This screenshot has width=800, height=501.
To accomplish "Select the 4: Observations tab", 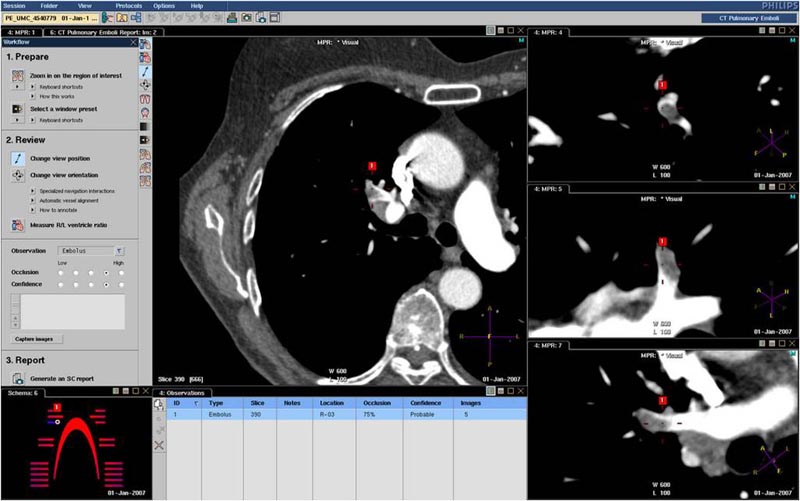I will click(x=182, y=393).
